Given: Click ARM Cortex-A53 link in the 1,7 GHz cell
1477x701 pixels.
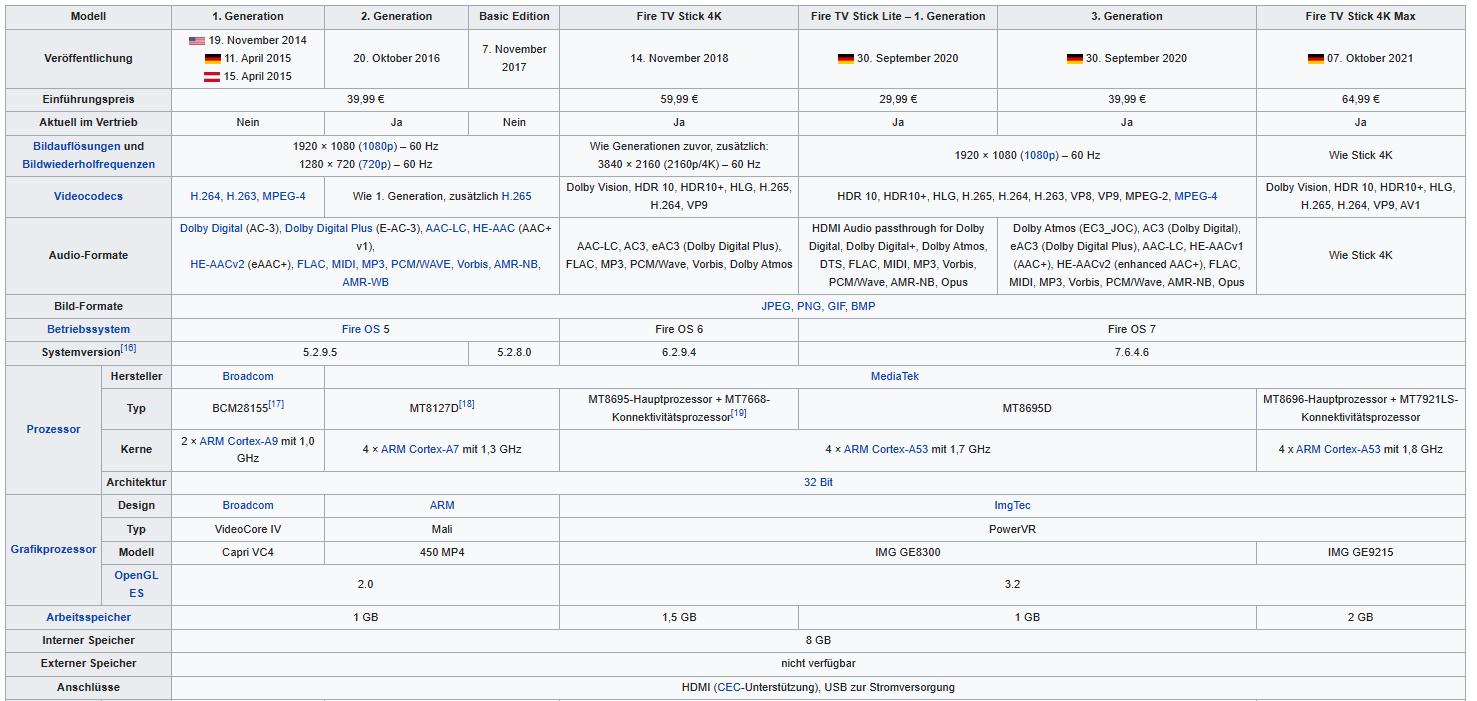Looking at the screenshot, I should coord(886,449).
